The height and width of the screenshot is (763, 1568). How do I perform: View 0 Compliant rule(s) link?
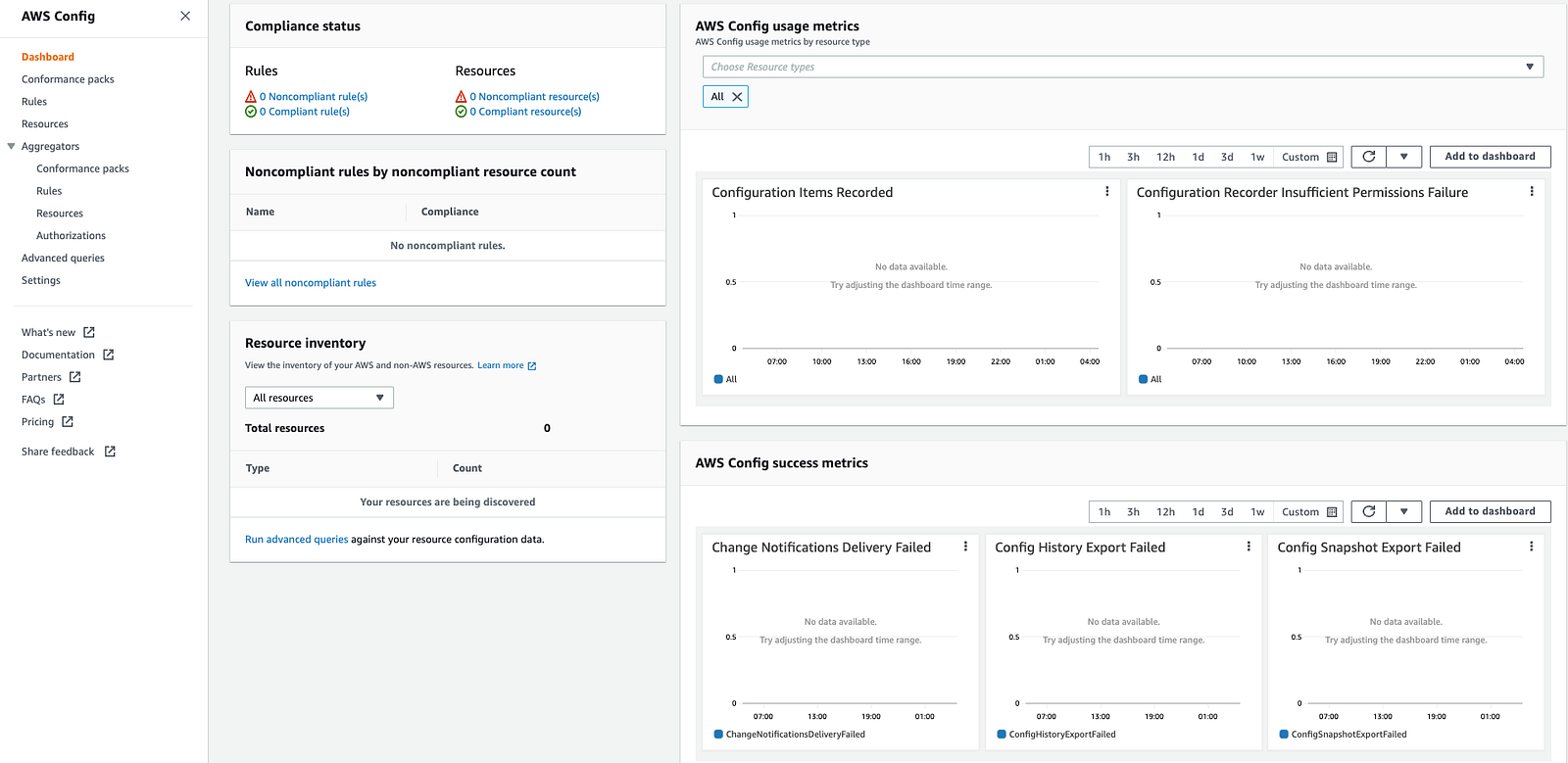tap(305, 112)
